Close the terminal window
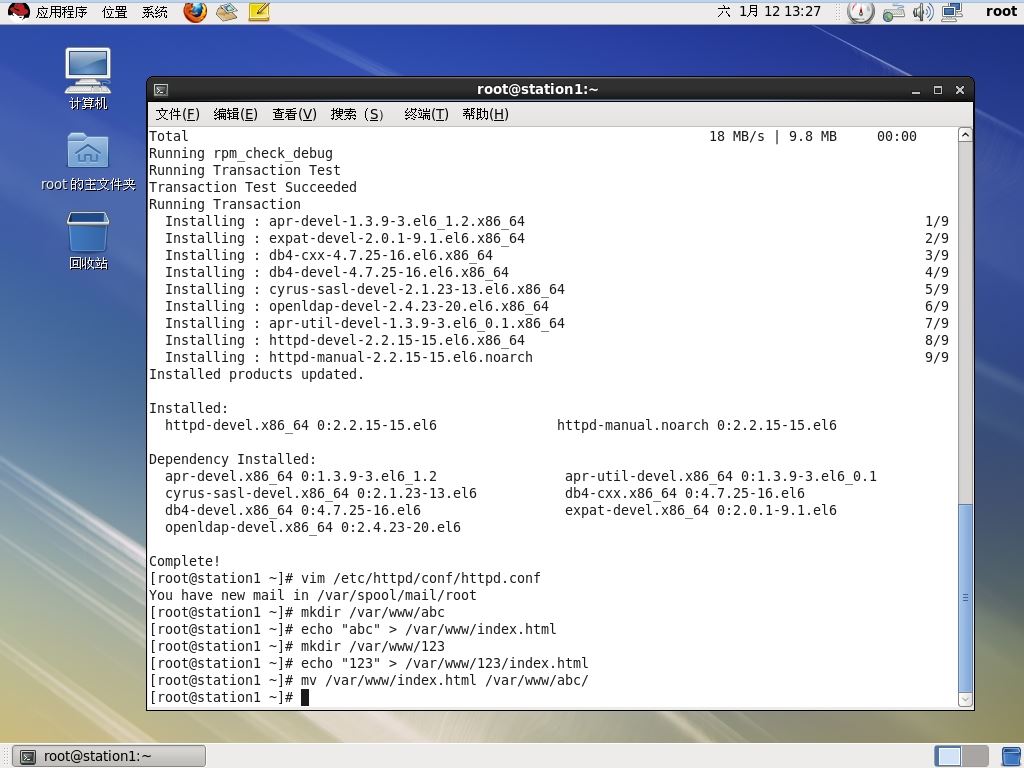The image size is (1024, 768). coord(959,90)
